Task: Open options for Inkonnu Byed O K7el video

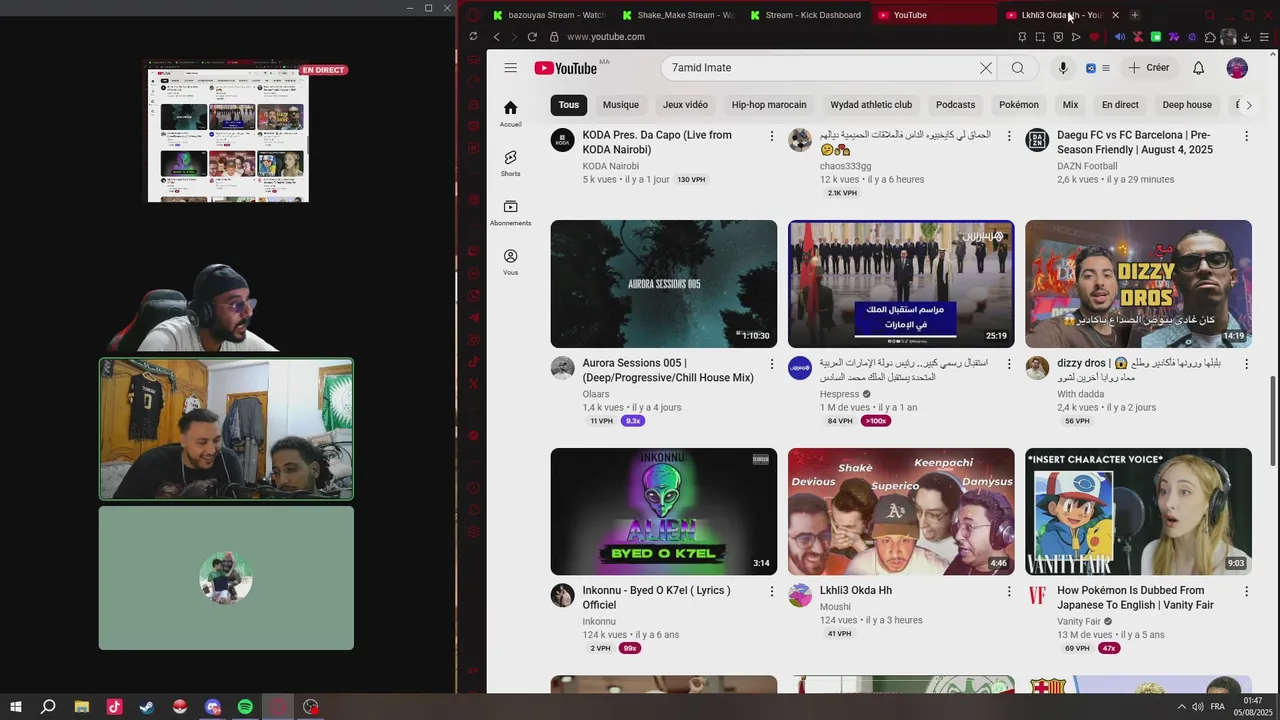Action: click(771, 592)
